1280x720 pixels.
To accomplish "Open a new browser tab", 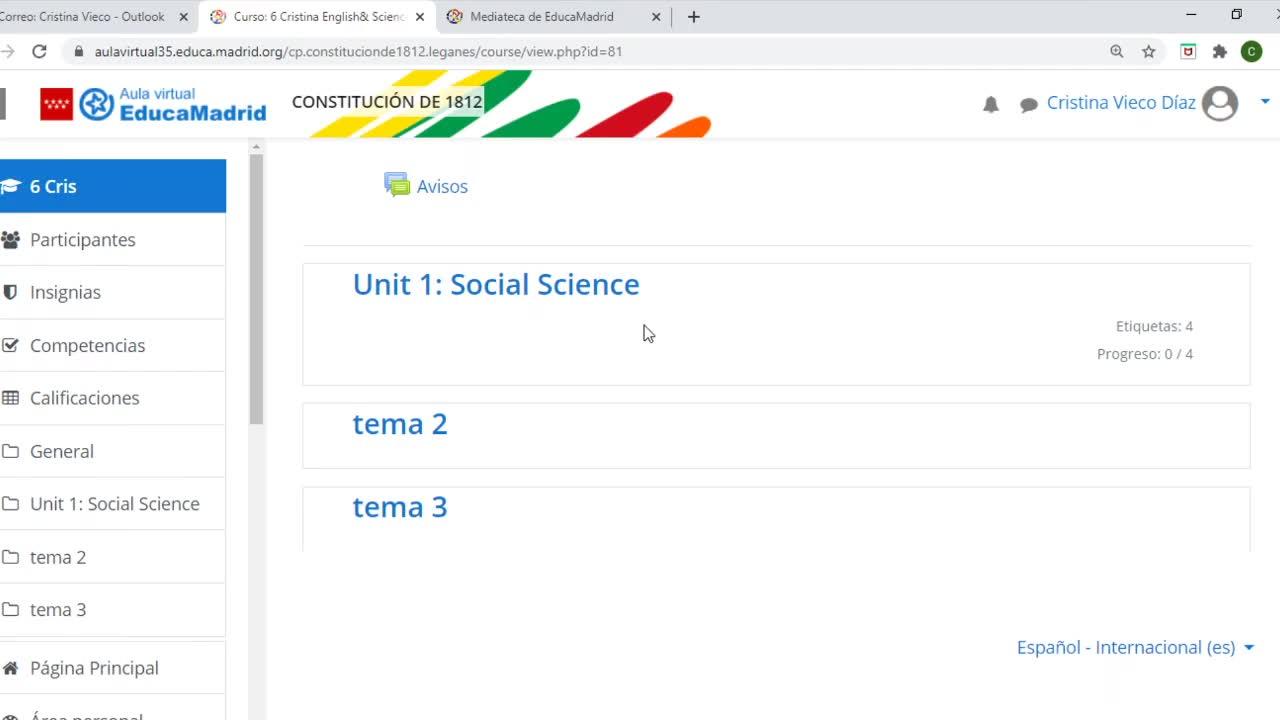I will pos(694,17).
